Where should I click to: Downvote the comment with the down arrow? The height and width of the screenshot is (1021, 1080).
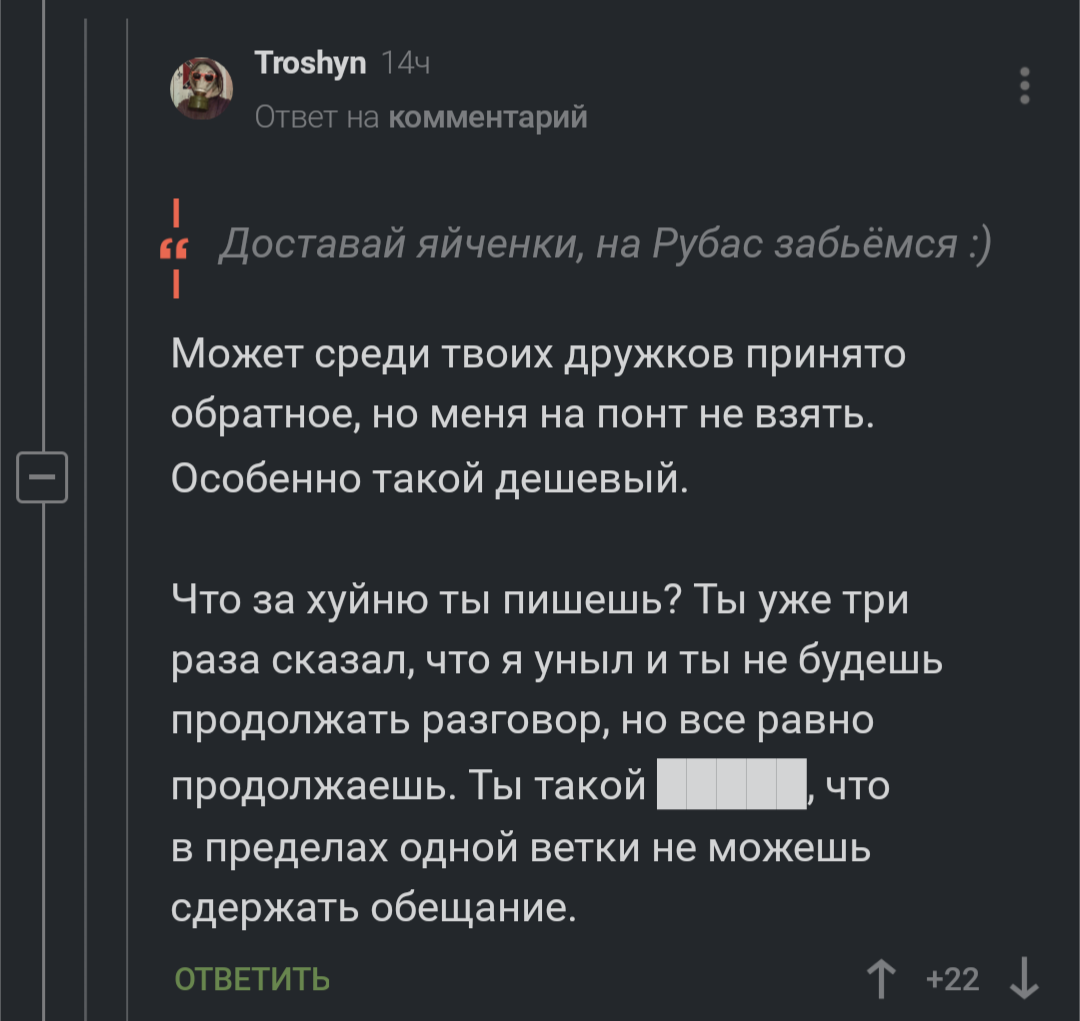(x=1024, y=979)
